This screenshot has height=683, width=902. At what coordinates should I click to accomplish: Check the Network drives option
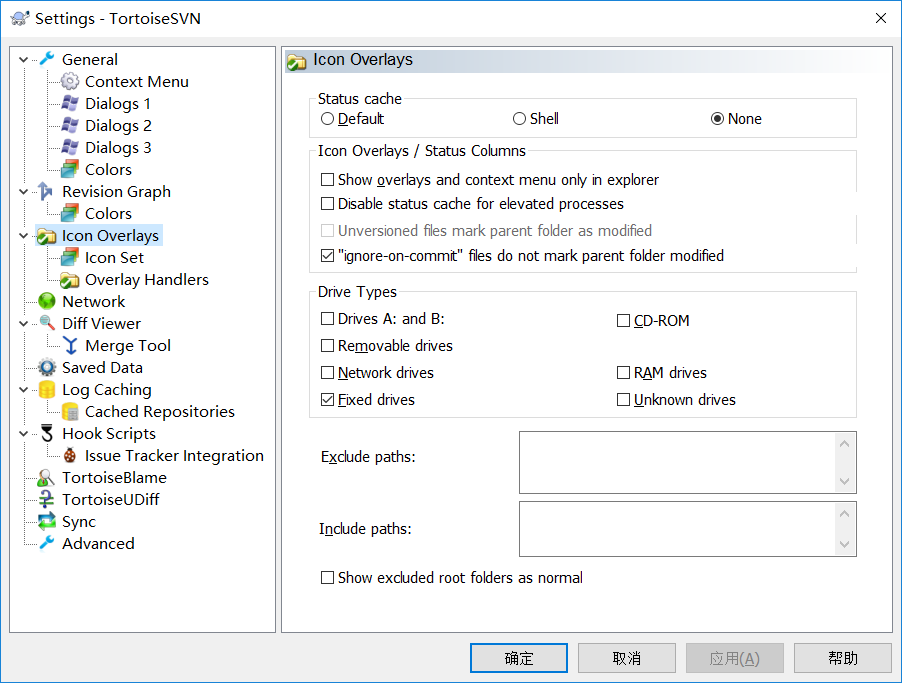pos(327,373)
